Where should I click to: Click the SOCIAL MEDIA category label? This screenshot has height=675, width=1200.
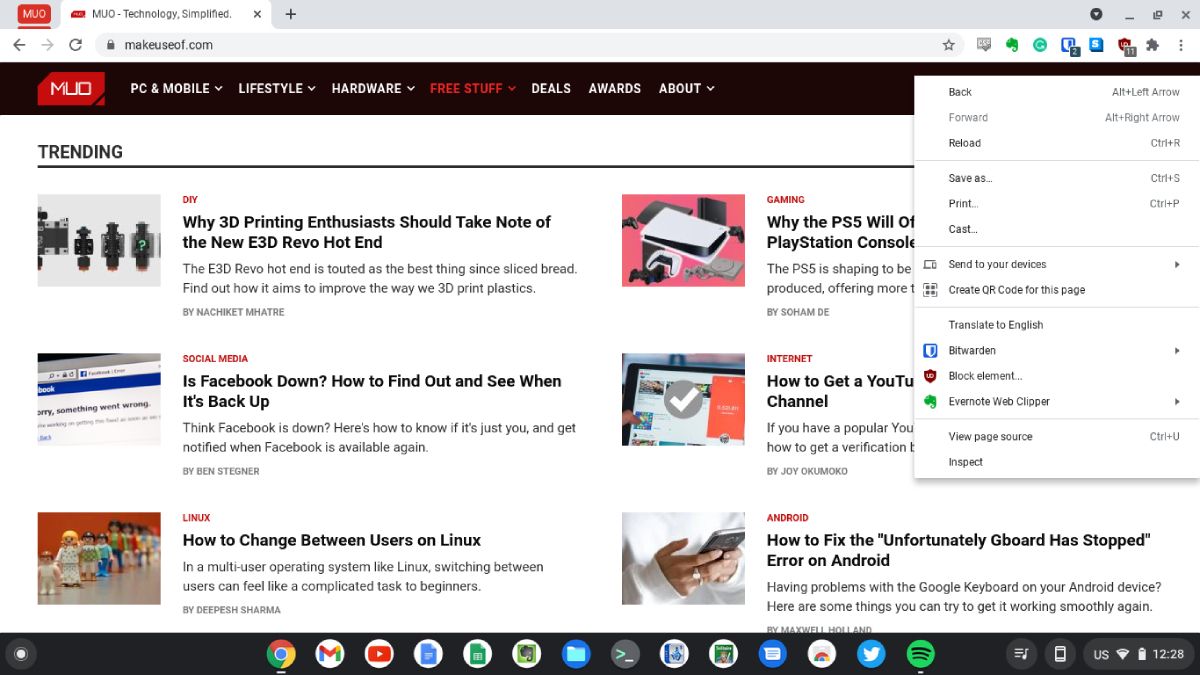click(x=215, y=358)
